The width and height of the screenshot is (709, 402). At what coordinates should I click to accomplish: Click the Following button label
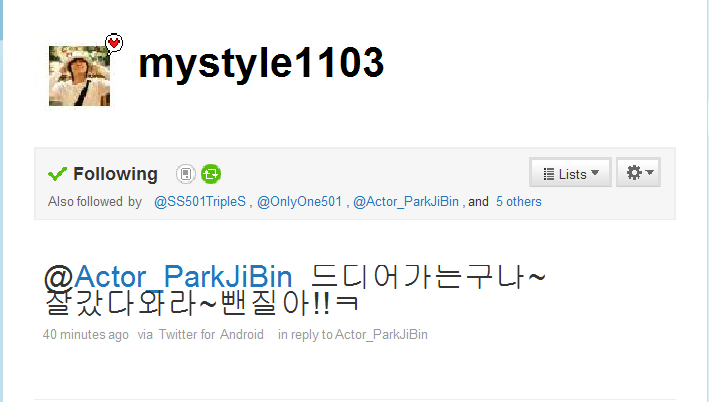coord(115,174)
